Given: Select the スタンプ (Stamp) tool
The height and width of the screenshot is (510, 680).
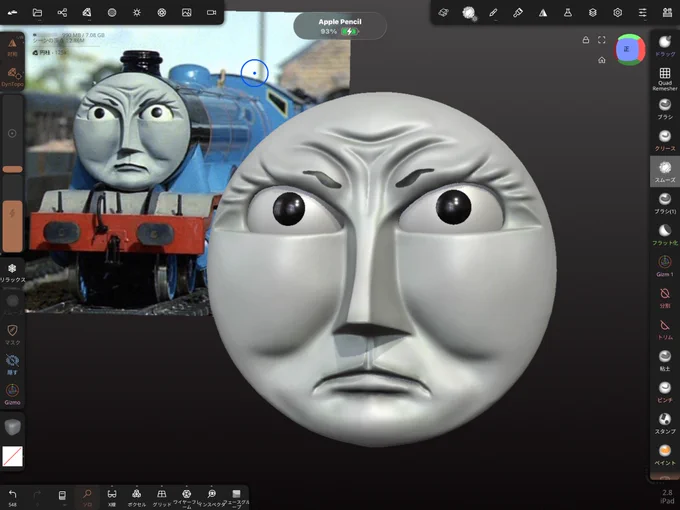Looking at the screenshot, I should point(665,424).
